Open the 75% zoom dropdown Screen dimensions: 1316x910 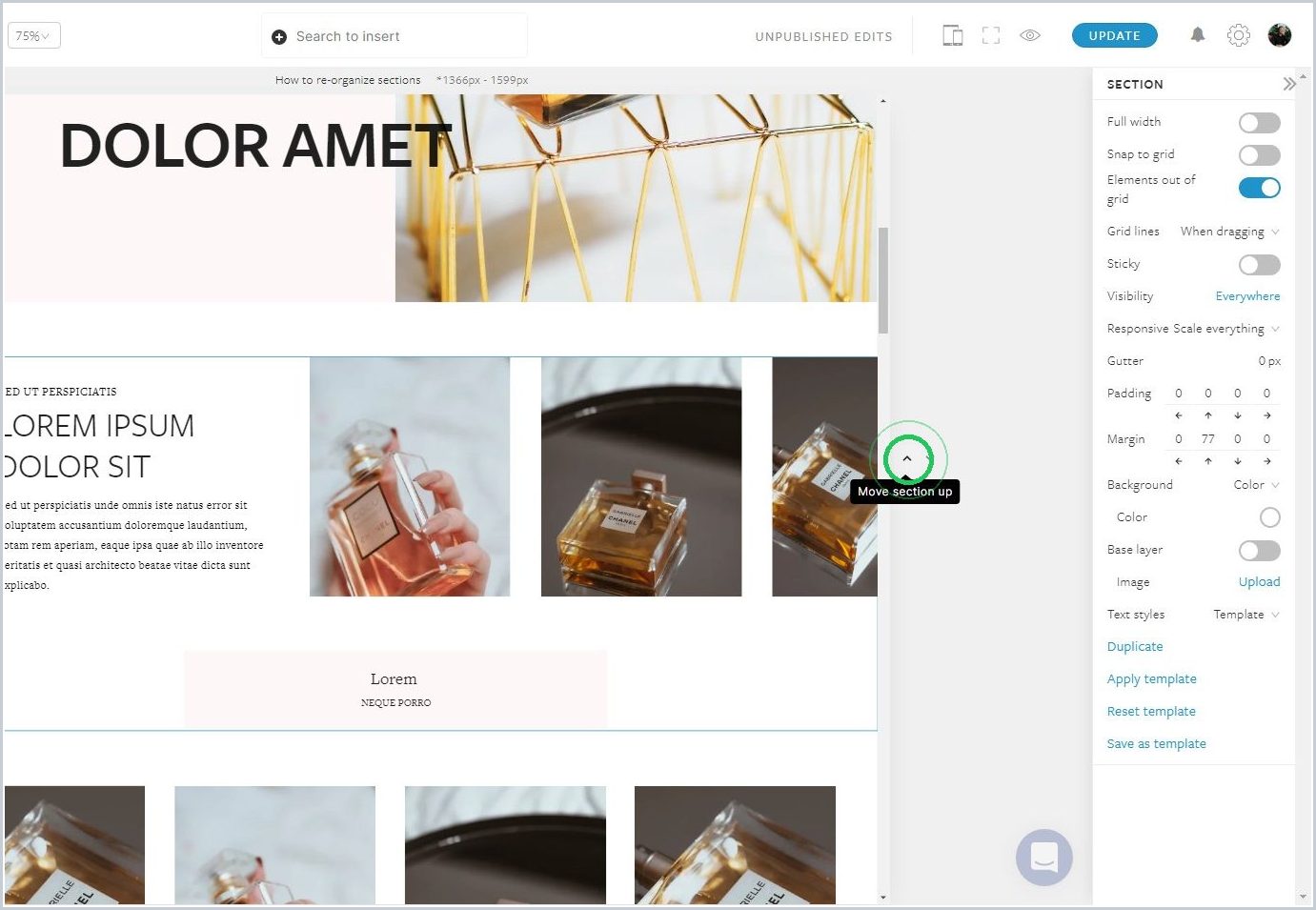[34, 36]
